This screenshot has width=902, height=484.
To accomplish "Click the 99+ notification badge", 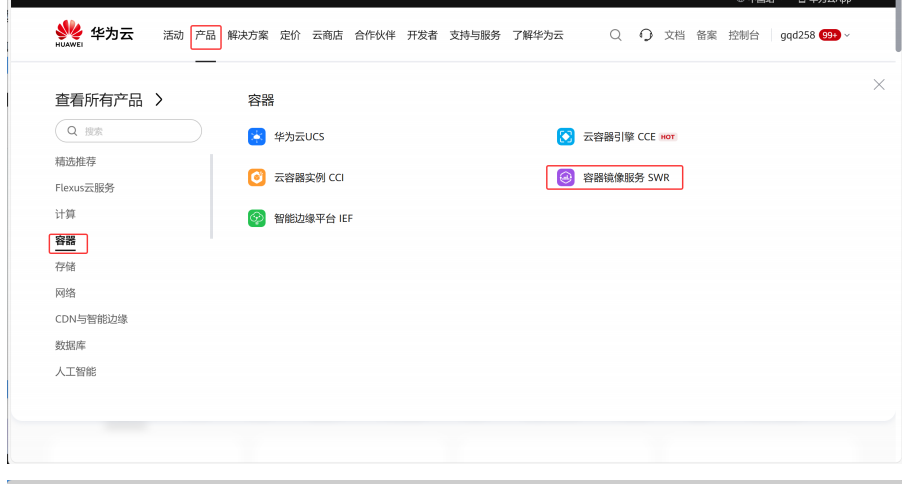I will point(830,35).
